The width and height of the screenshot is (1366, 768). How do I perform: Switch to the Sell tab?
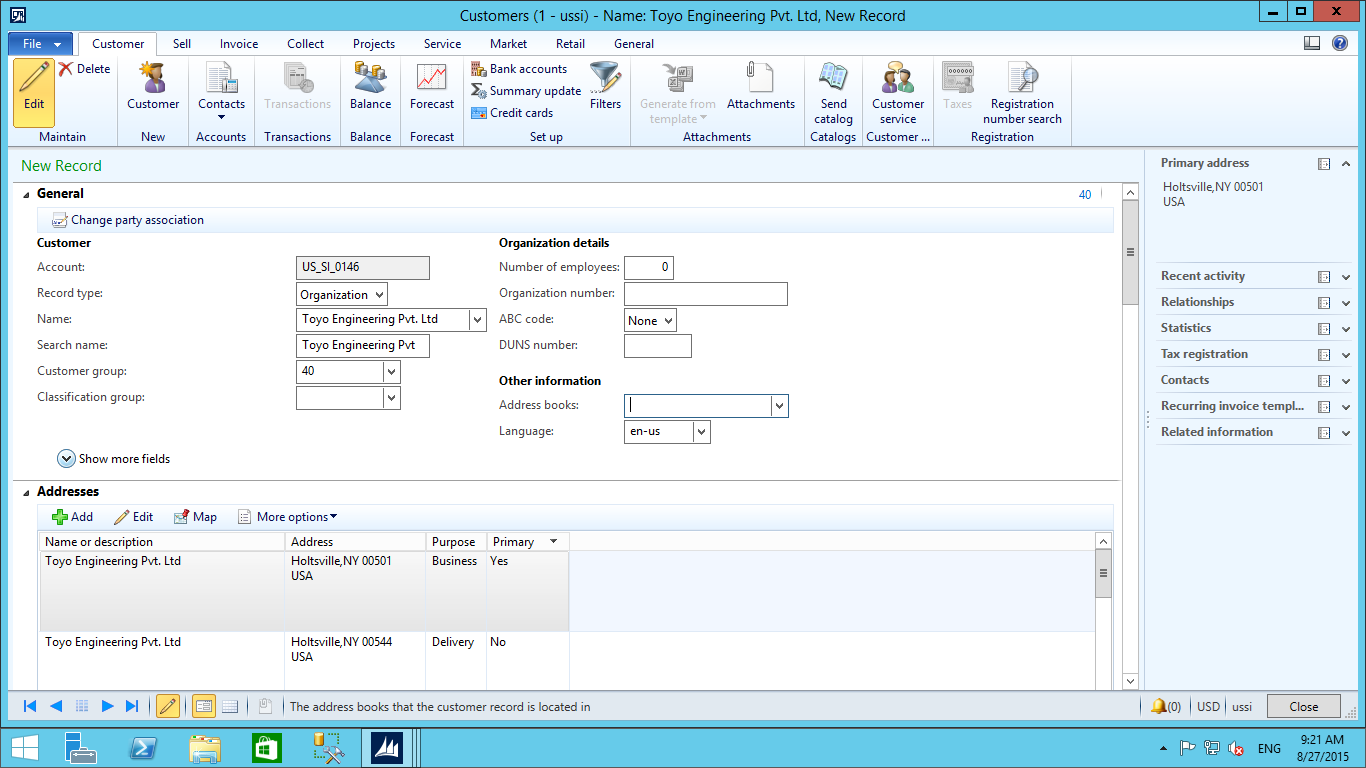(182, 44)
